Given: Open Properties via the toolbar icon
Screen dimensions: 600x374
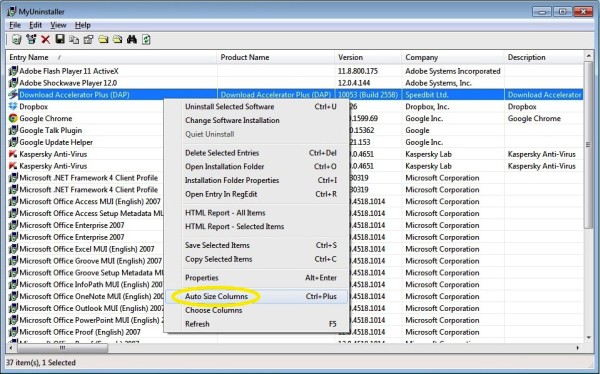Looking at the screenshot, I should (88, 39).
